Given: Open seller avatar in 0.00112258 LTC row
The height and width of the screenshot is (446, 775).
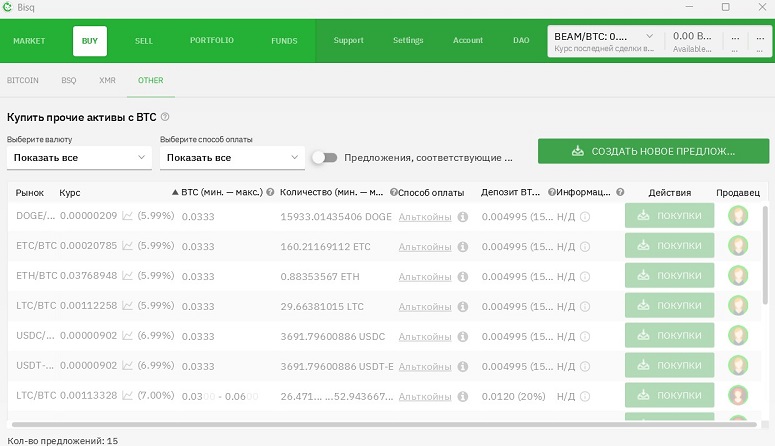Looking at the screenshot, I should 738,306.
